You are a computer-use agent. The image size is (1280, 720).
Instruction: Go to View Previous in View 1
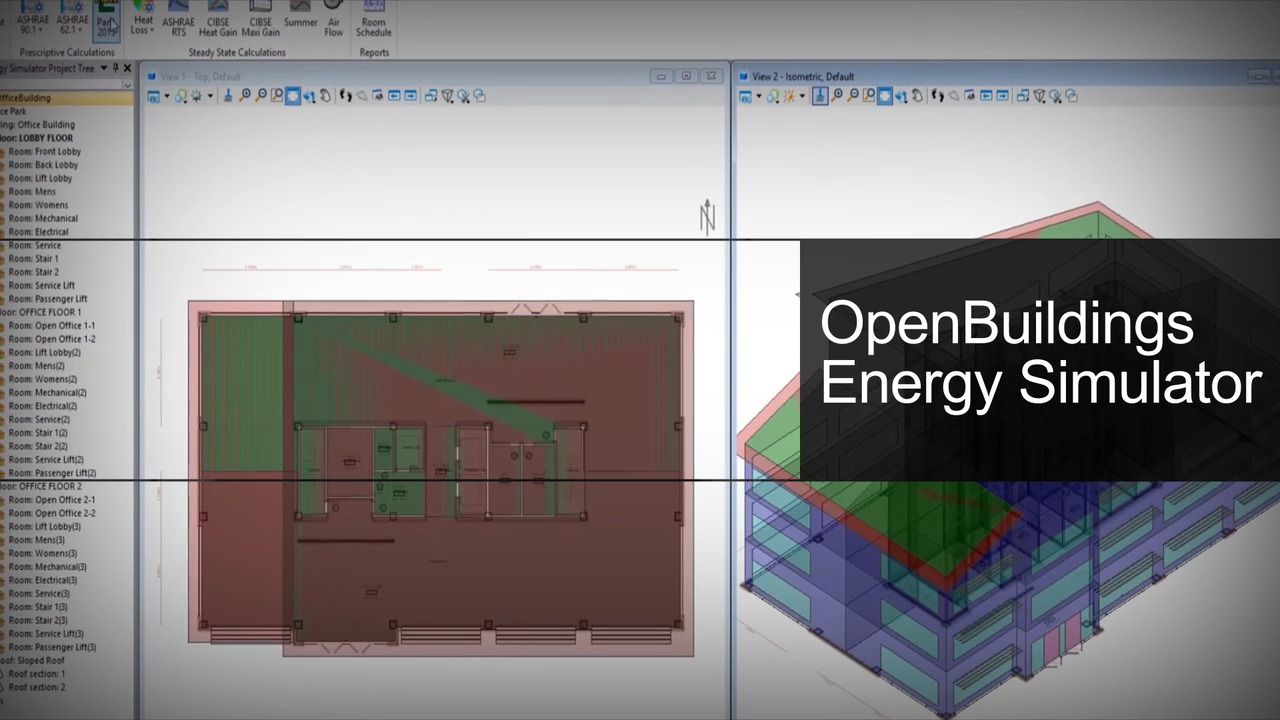pos(394,96)
